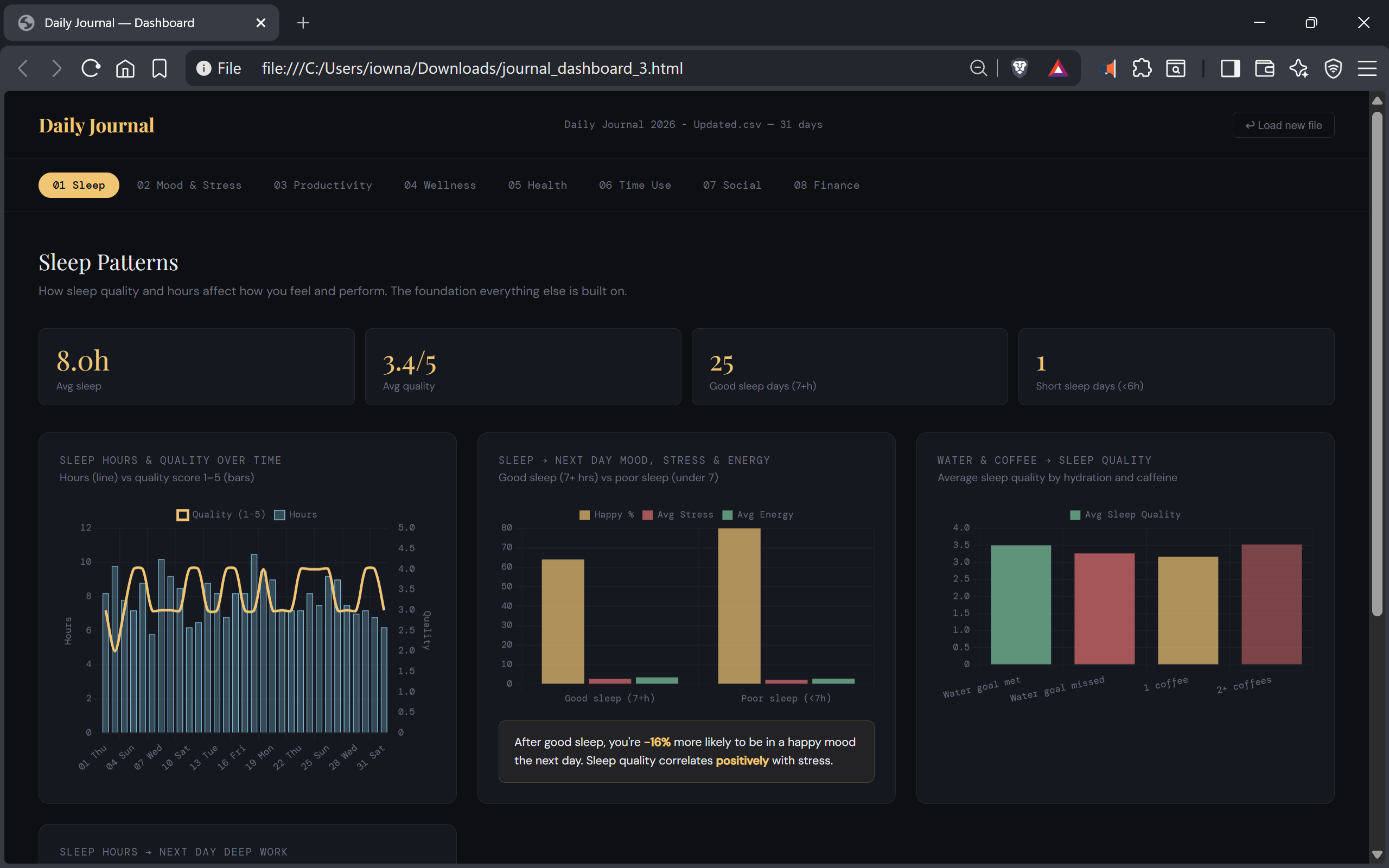Select the Daily Journal — Dashboard tab
Viewport: 1389px width, 868px height.
(141, 22)
